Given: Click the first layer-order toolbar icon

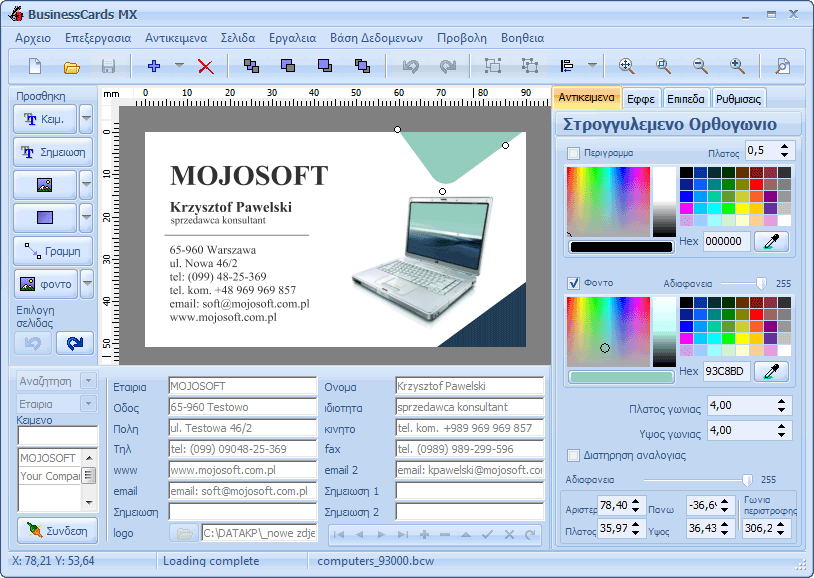Looking at the screenshot, I should pyautogui.click(x=251, y=66).
